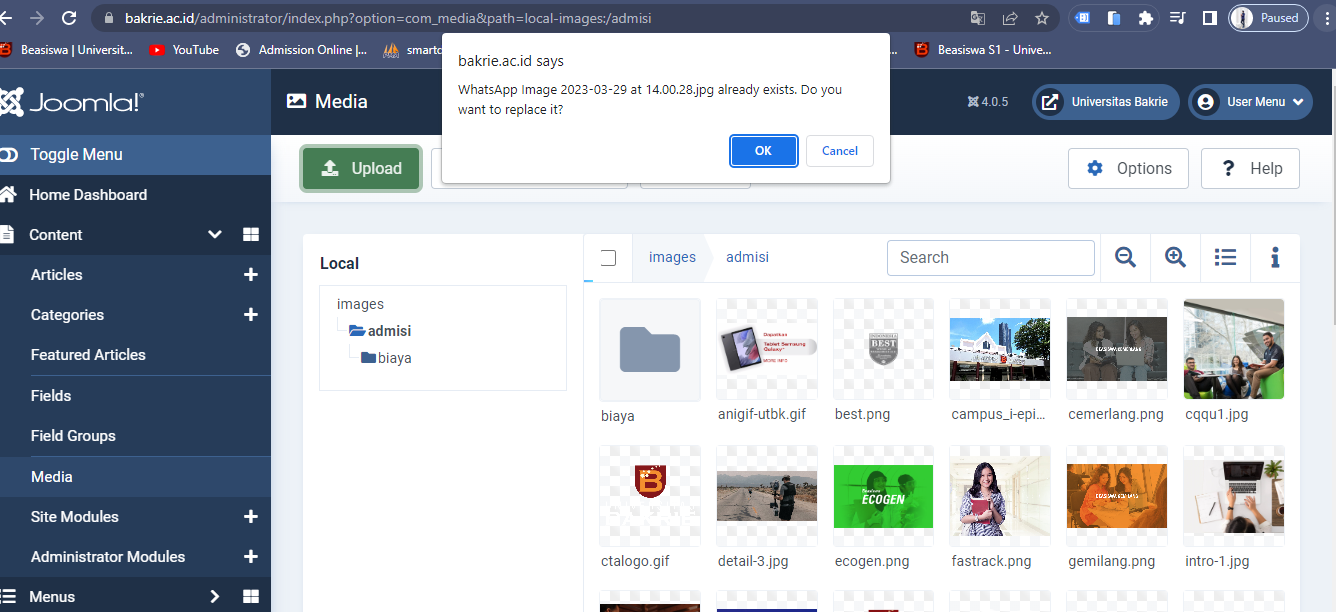
Task: Select detail-3.jpg thumbnail
Action: 767,496
